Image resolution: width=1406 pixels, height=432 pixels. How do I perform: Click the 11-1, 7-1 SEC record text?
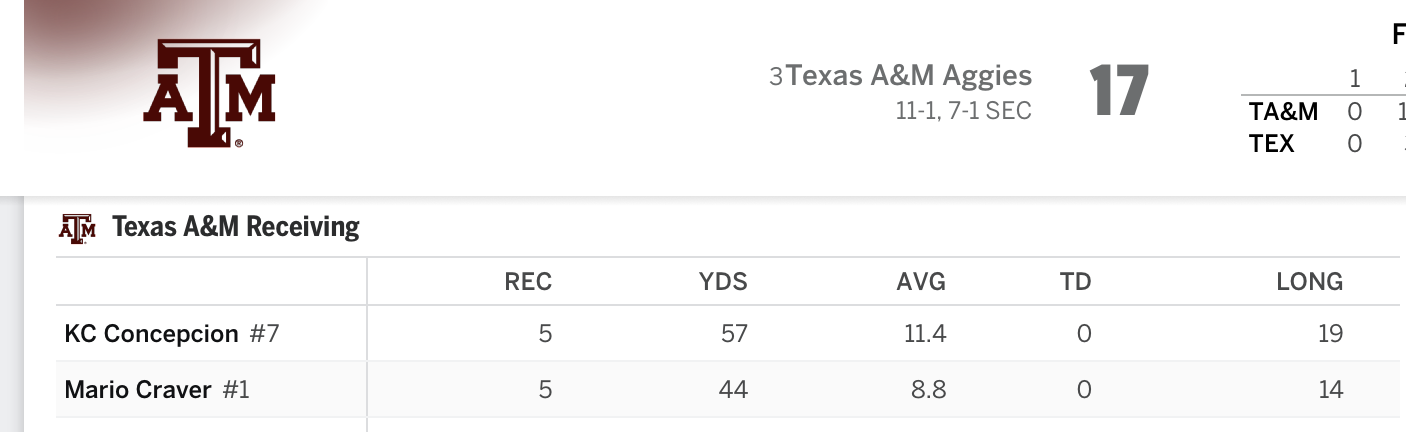(x=963, y=111)
